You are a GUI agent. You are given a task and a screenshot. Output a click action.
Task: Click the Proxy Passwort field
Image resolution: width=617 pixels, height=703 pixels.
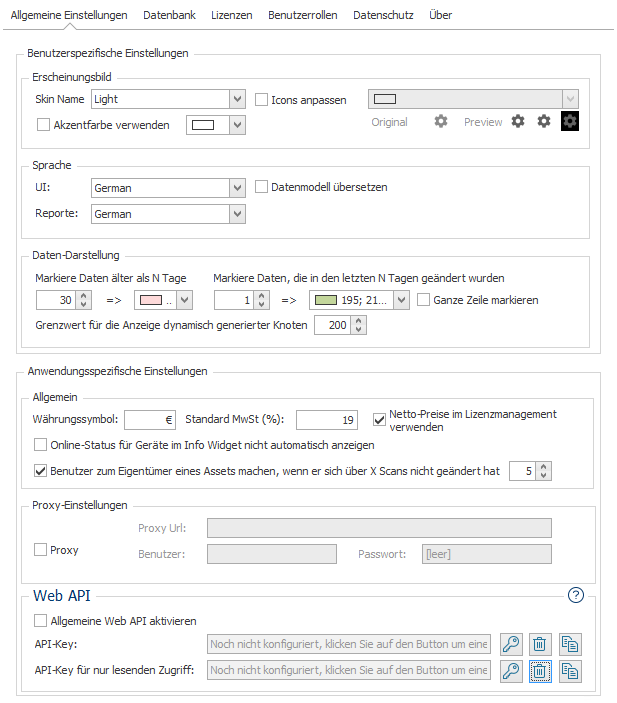pyautogui.click(x=487, y=554)
